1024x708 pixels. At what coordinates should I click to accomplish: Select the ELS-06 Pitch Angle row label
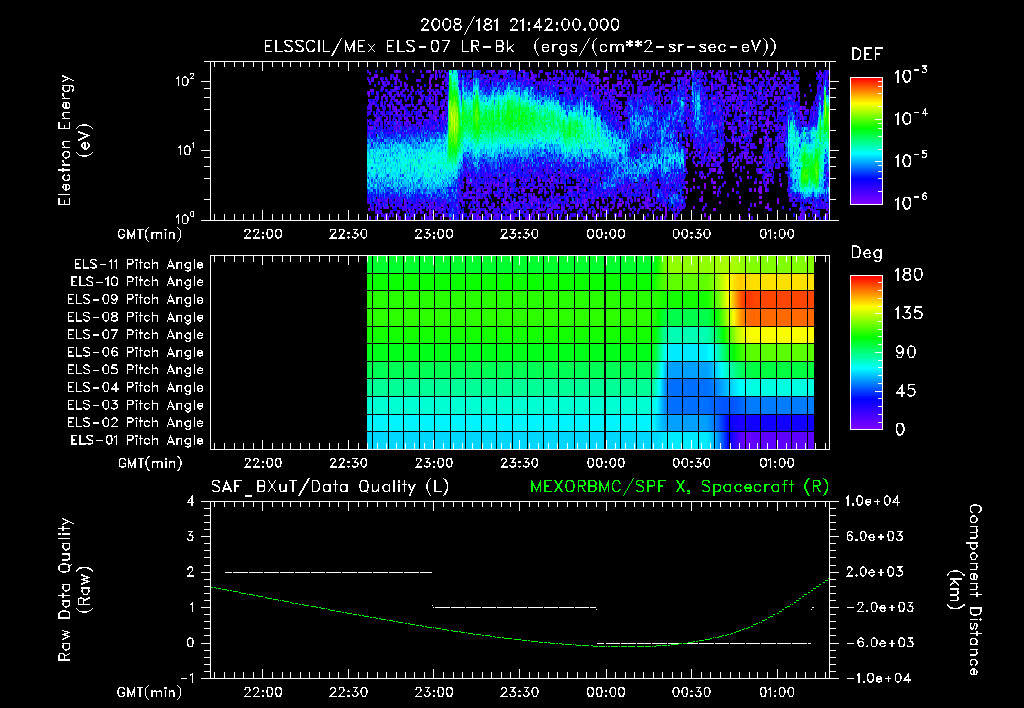coord(136,353)
